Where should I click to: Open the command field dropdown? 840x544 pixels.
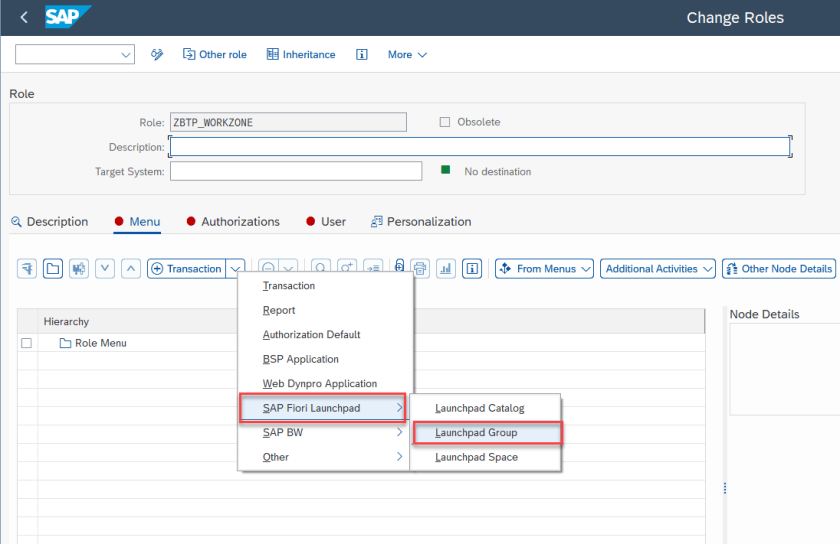pos(126,55)
